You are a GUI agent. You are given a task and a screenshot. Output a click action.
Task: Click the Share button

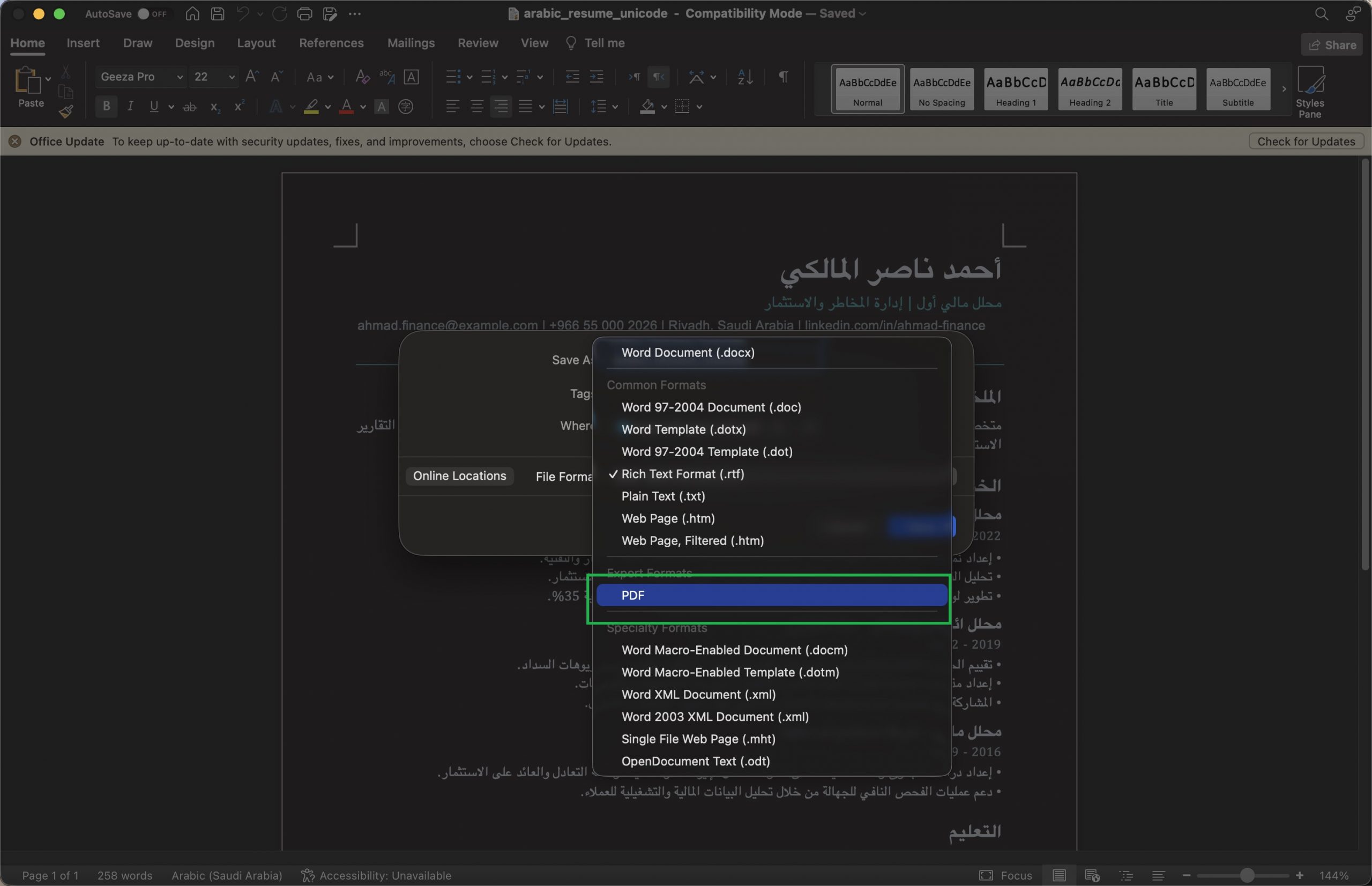tap(1332, 45)
